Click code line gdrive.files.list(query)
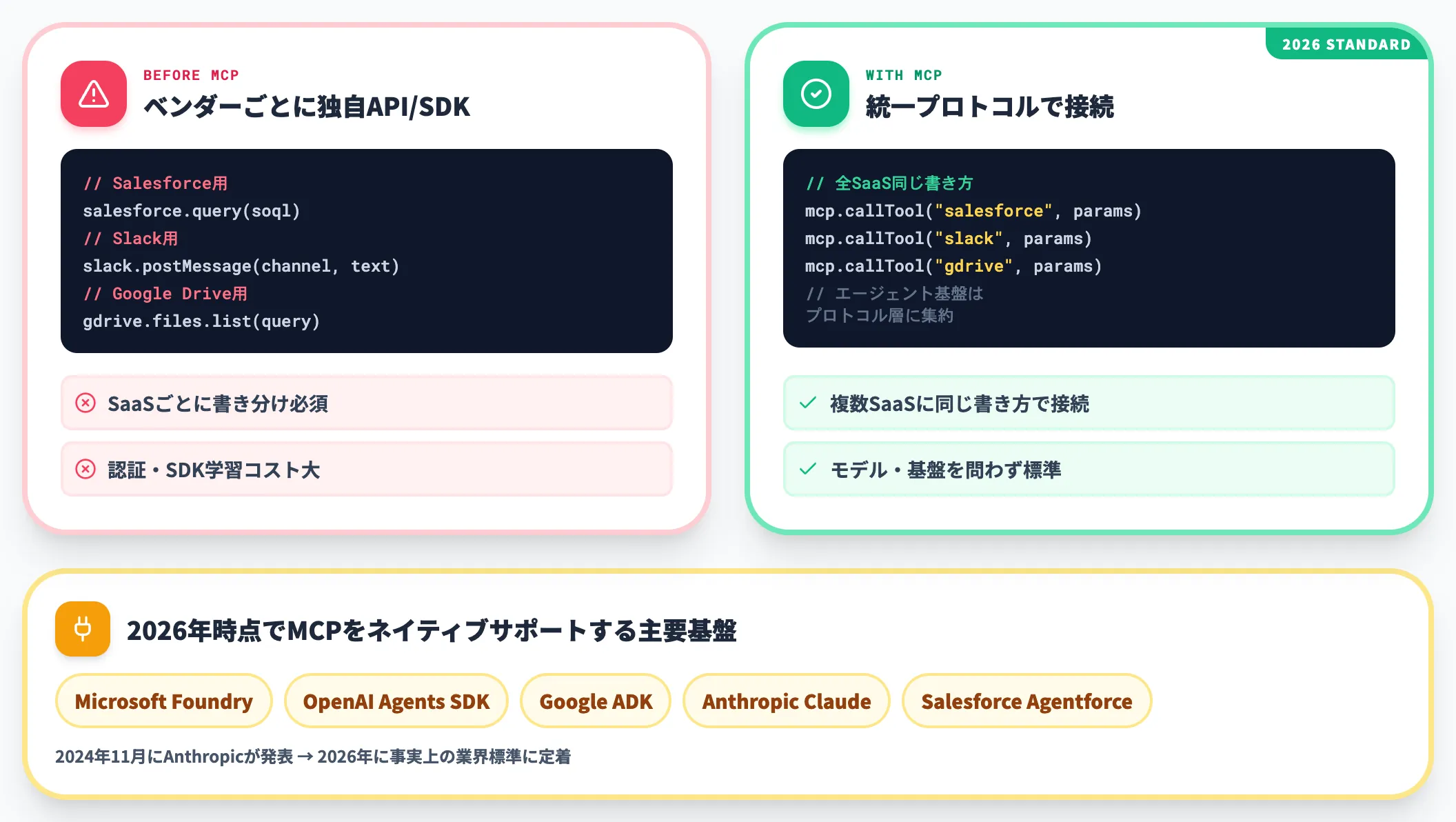The width and height of the screenshot is (1456, 822). coord(201,321)
